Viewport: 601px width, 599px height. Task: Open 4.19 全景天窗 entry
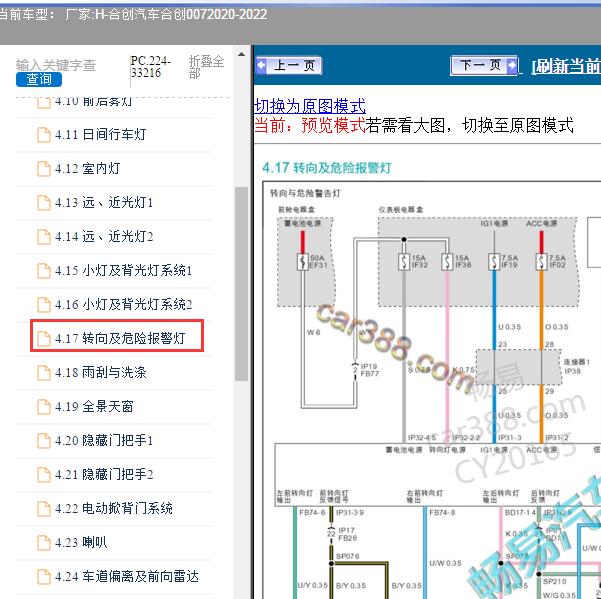[94, 406]
